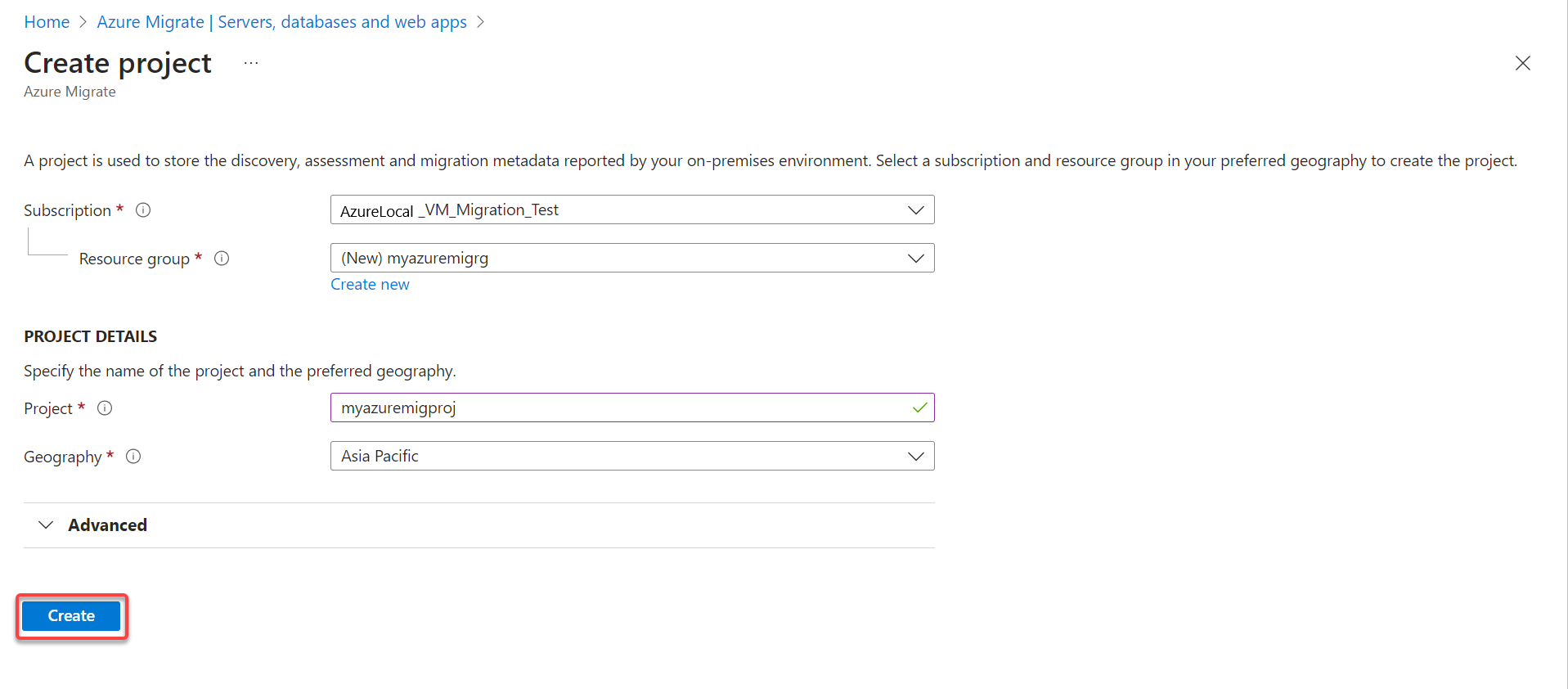
Task: Close the Create project pane
Action: 1522,63
